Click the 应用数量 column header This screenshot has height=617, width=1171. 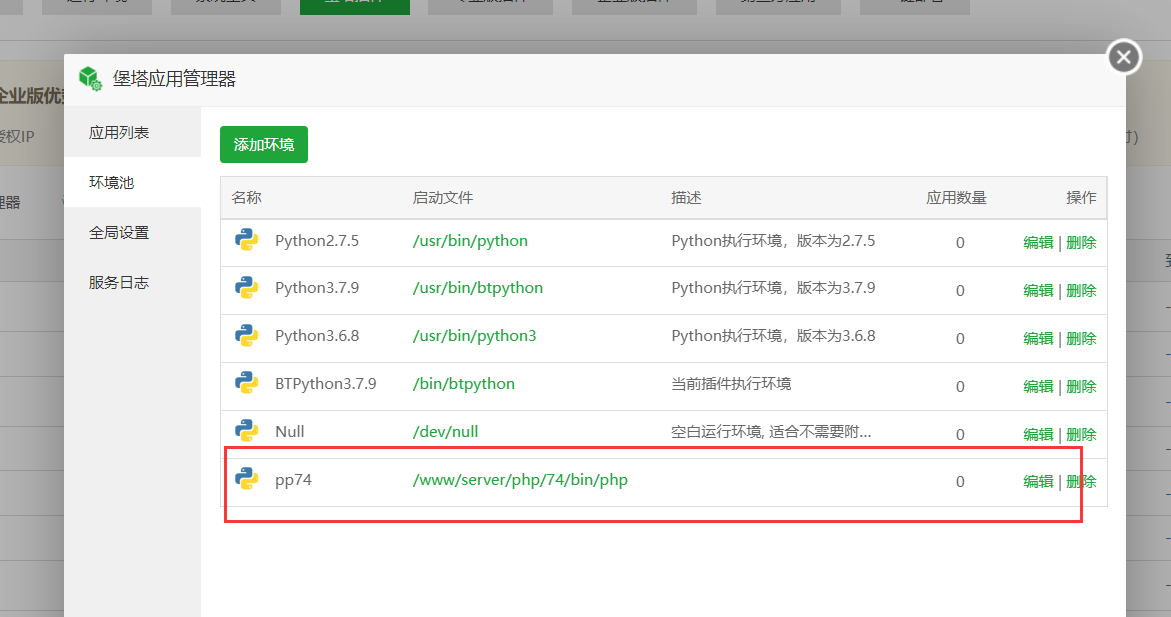click(956, 197)
